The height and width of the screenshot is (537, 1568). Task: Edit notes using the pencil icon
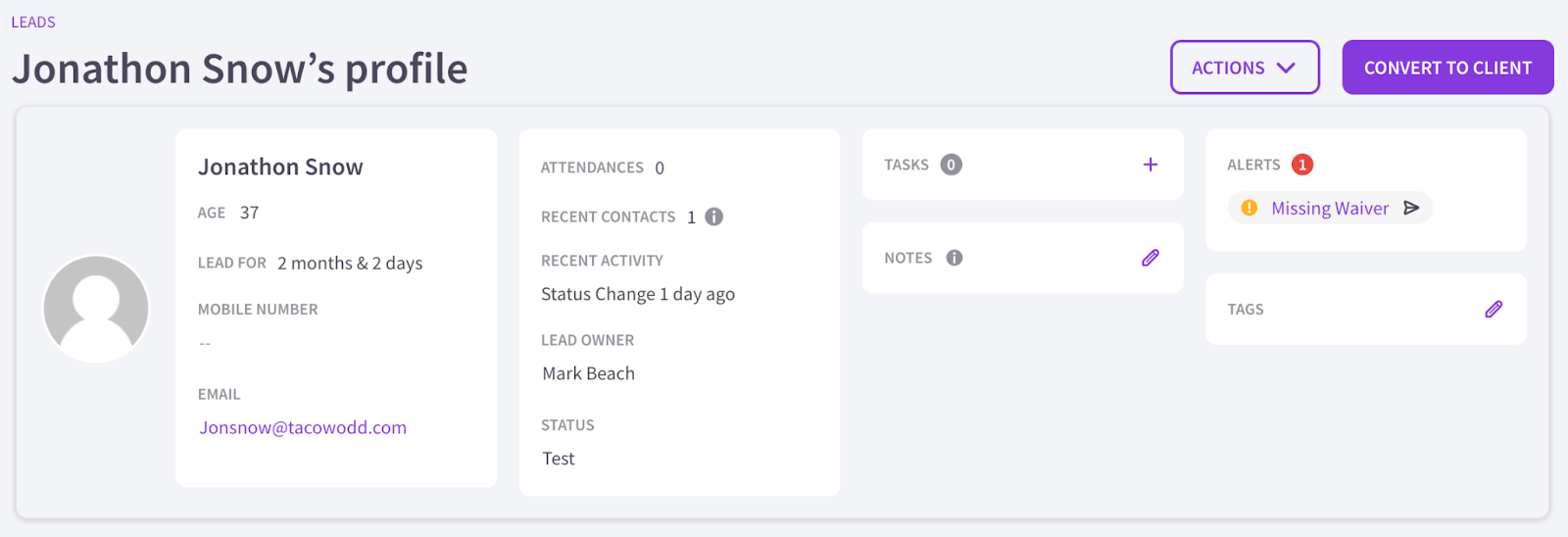pos(1151,258)
